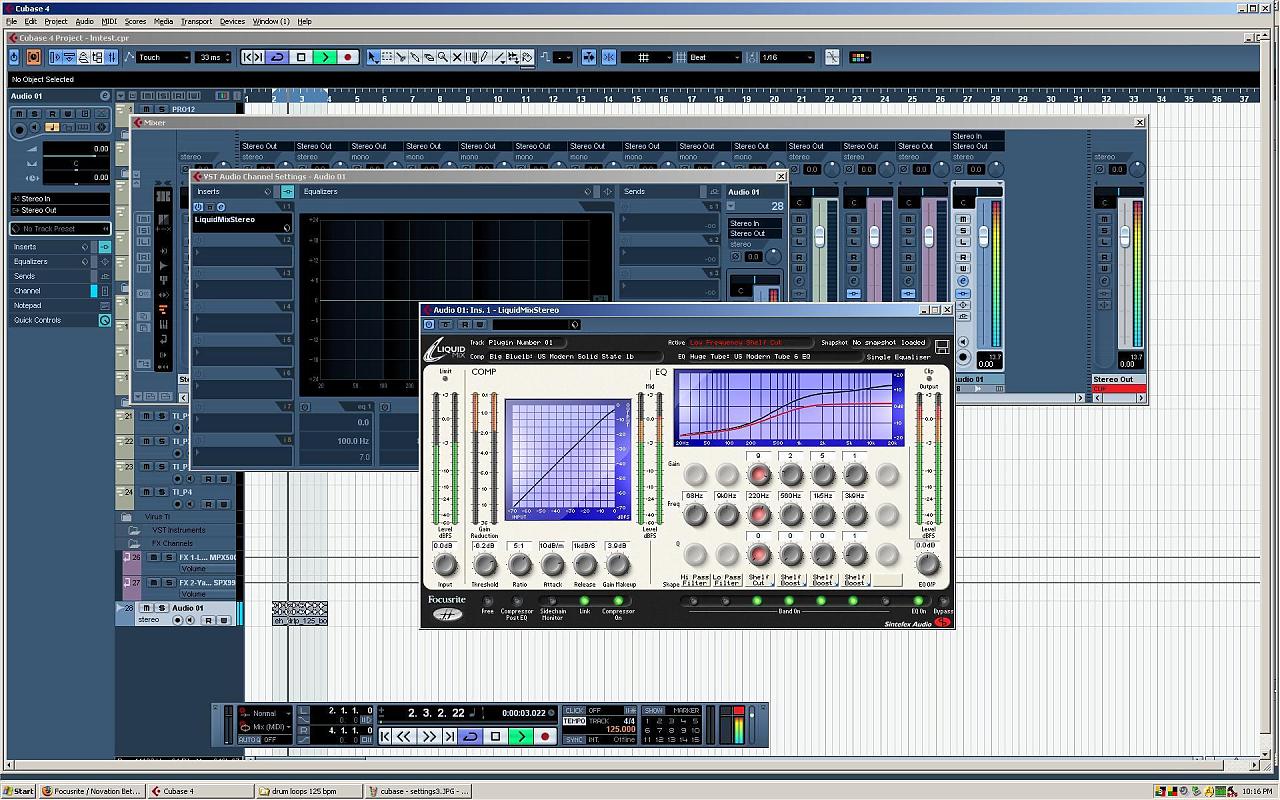
Task: Click Cycle on the transport panel
Action: [470, 736]
